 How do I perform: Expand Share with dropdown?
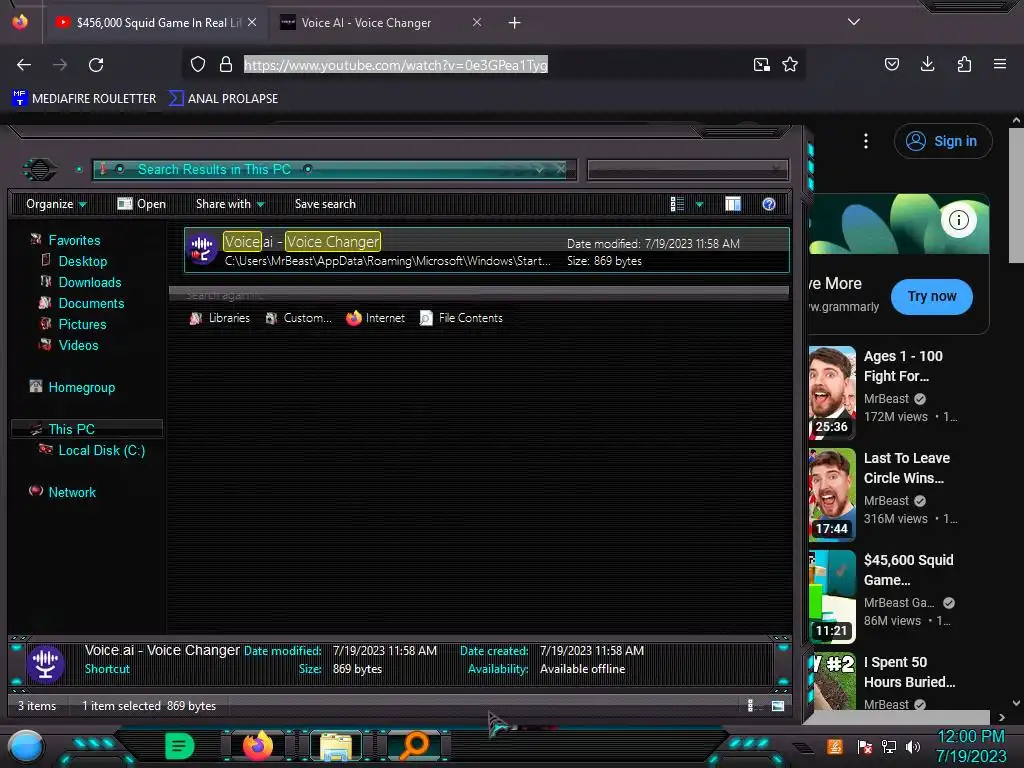click(x=230, y=204)
